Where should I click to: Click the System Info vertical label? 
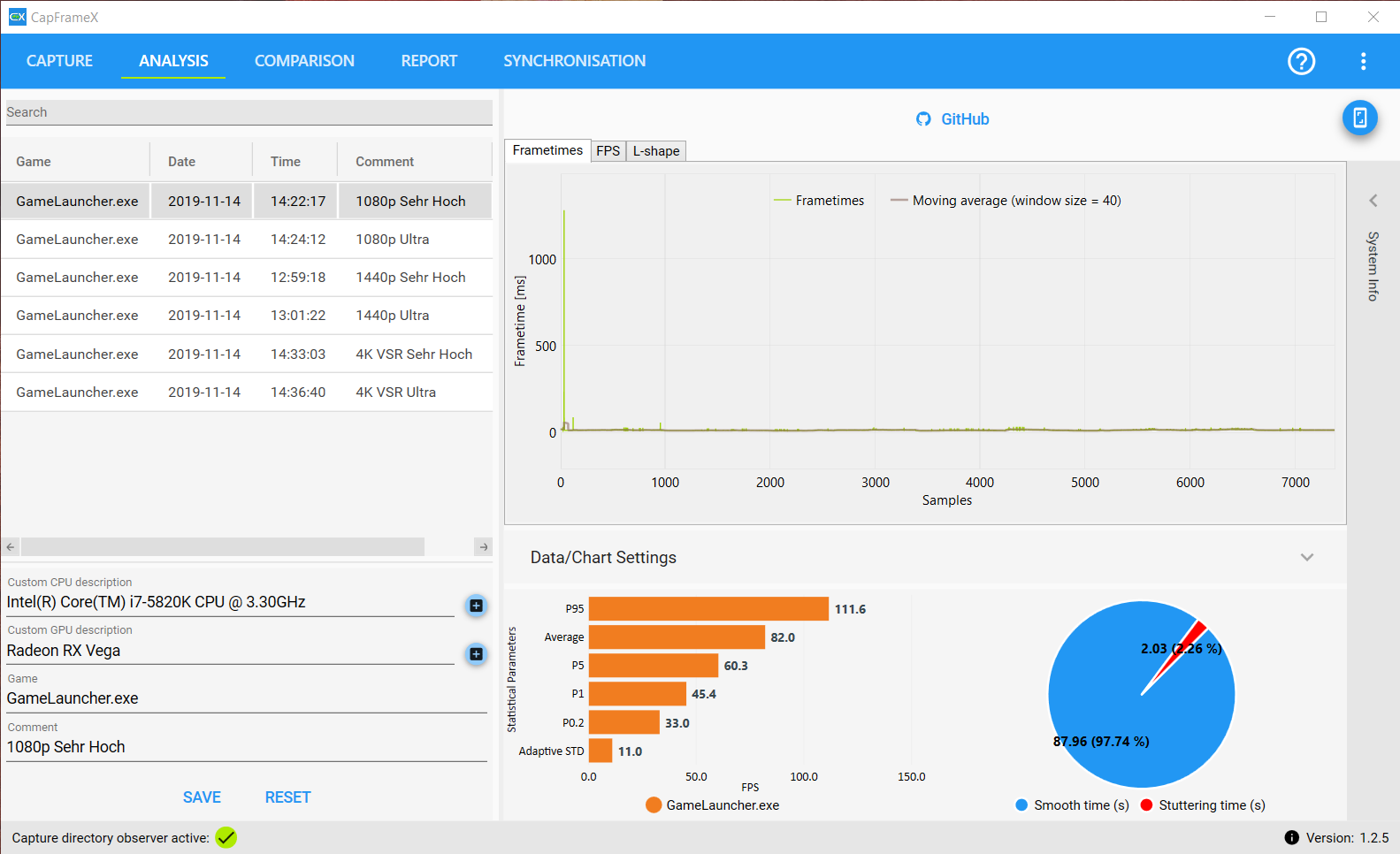click(1373, 266)
